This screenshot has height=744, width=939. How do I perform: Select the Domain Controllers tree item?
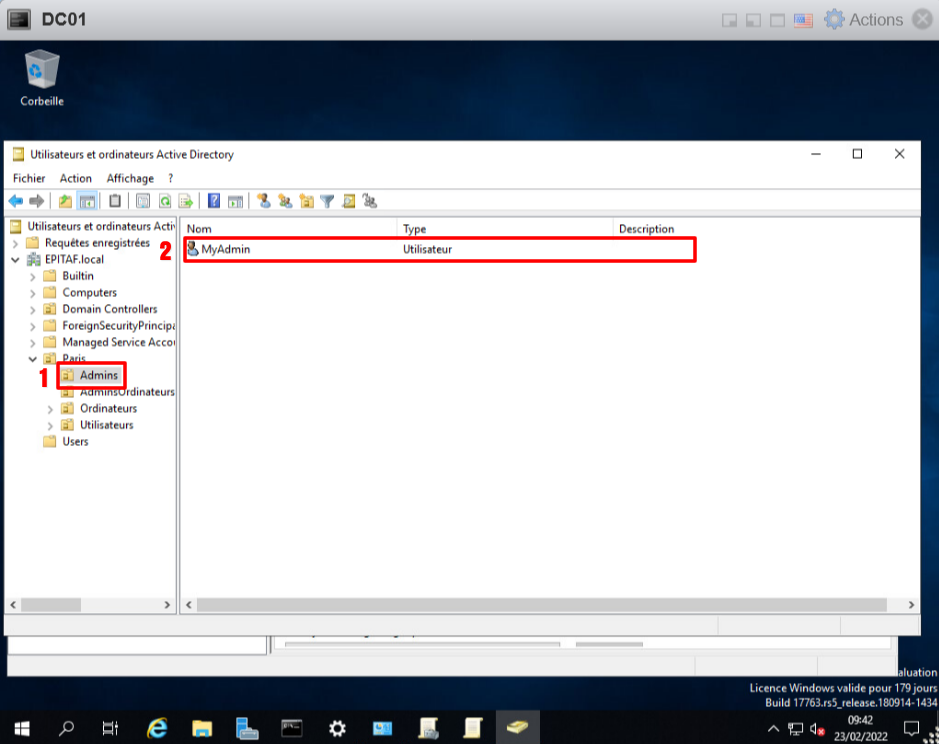click(x=109, y=309)
